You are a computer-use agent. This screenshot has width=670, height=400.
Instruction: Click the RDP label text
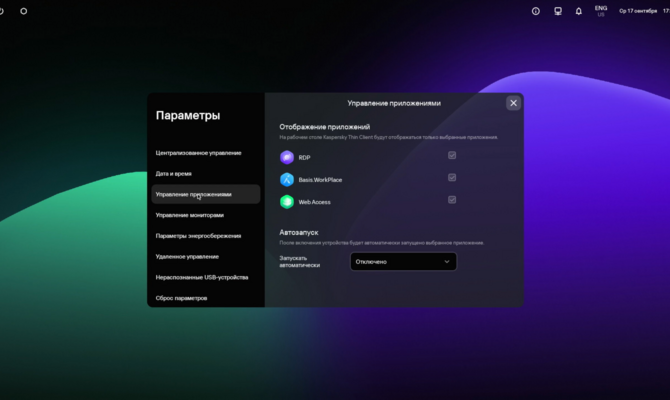[x=304, y=158]
